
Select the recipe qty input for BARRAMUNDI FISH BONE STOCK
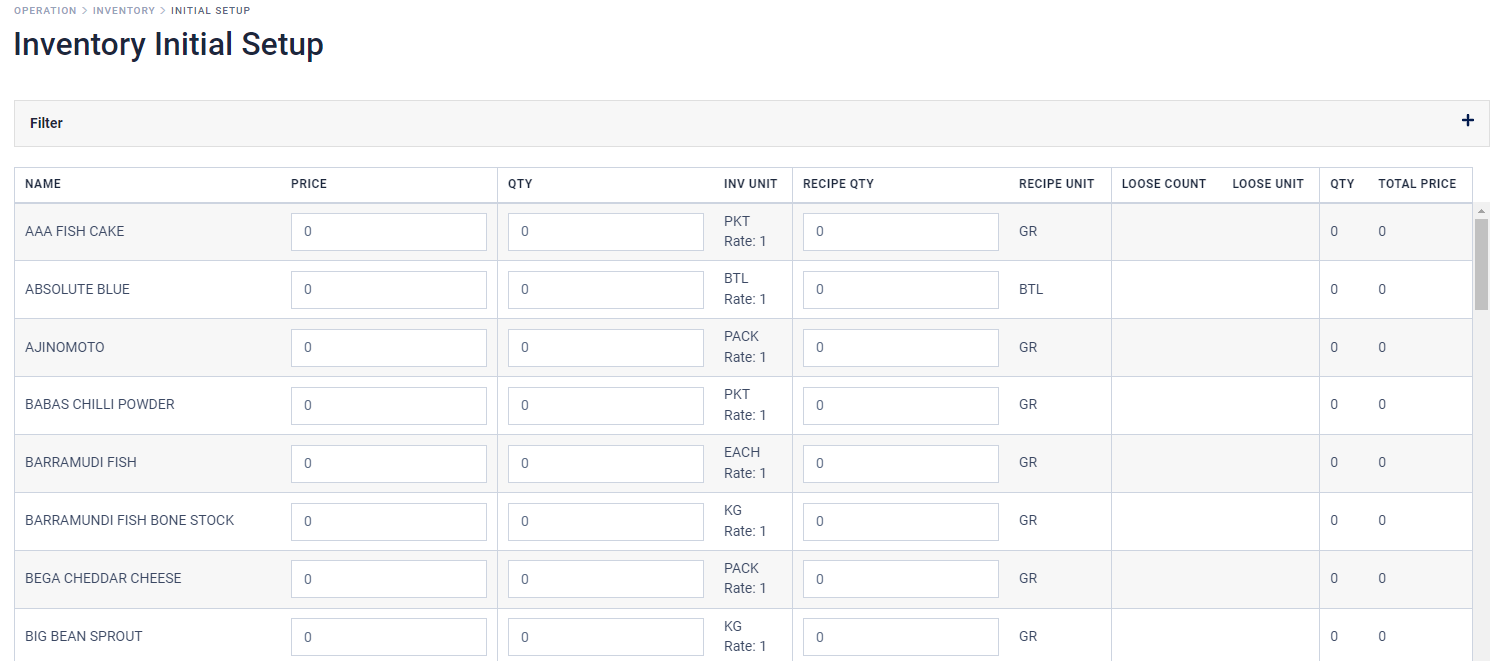tap(899, 521)
